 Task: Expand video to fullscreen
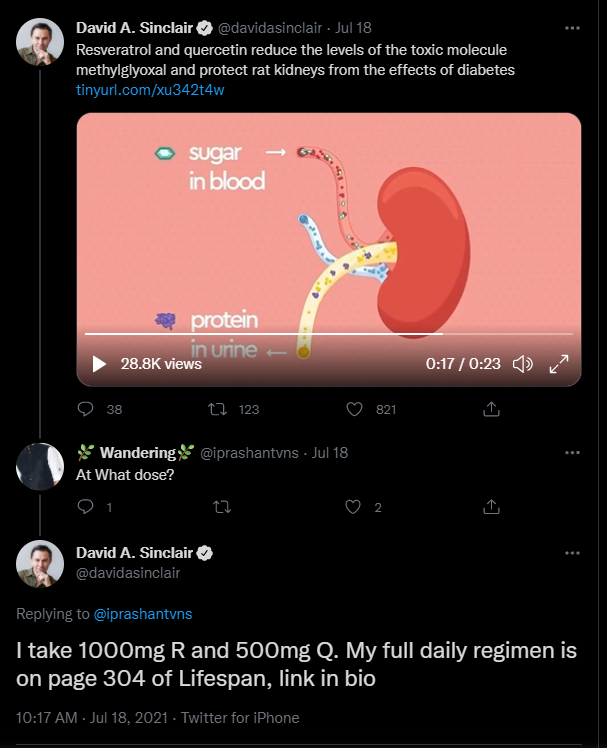point(560,364)
